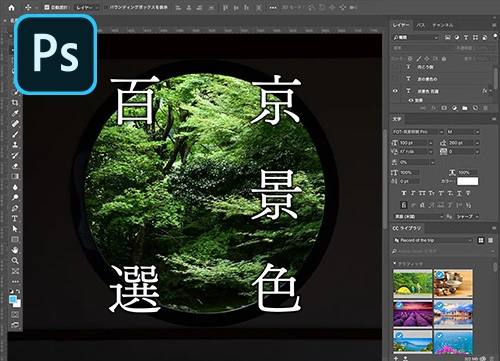500x361 pixels.
Task: Go to the Home screen icon
Action: [x=11, y=7]
